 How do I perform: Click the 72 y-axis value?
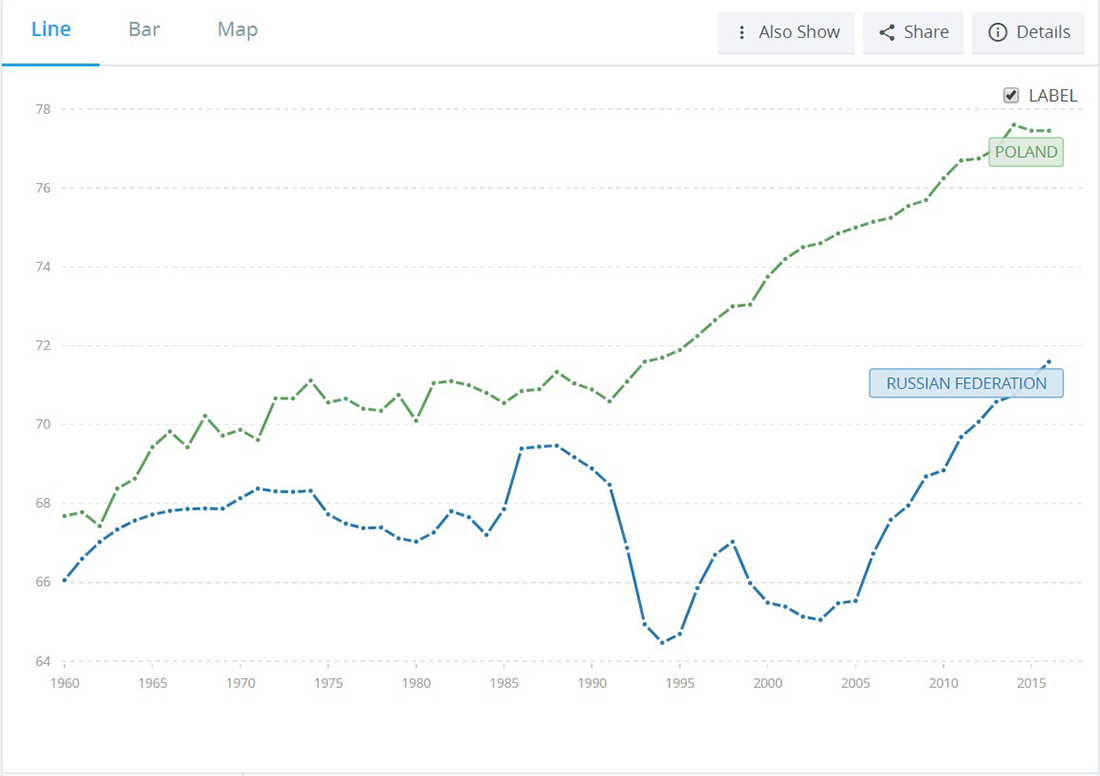coord(43,345)
